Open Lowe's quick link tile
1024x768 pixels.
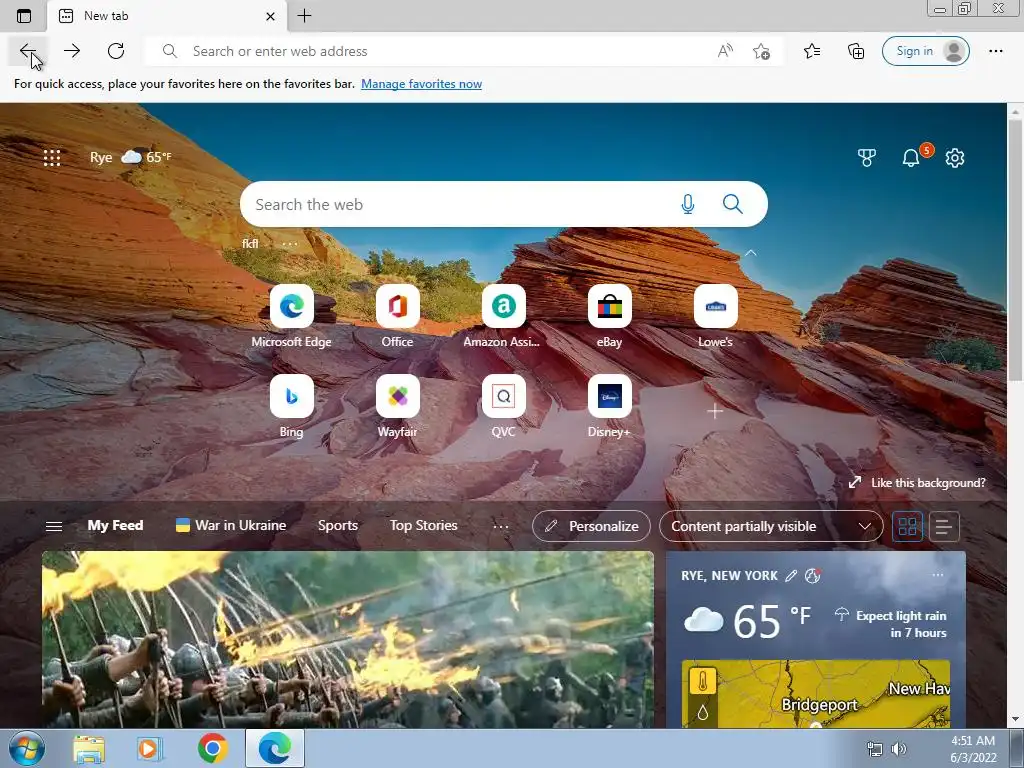coord(716,316)
